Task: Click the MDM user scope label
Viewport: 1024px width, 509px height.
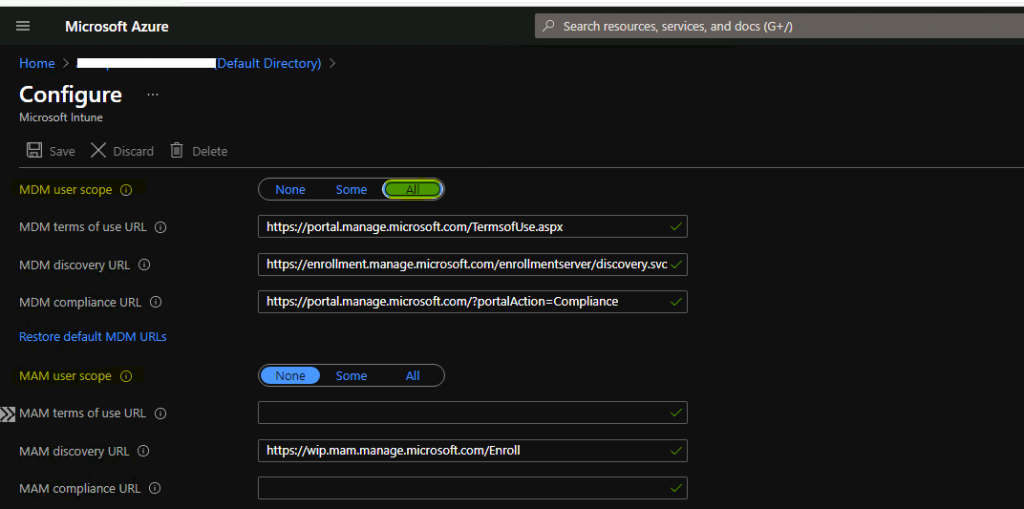Action: coord(66,189)
